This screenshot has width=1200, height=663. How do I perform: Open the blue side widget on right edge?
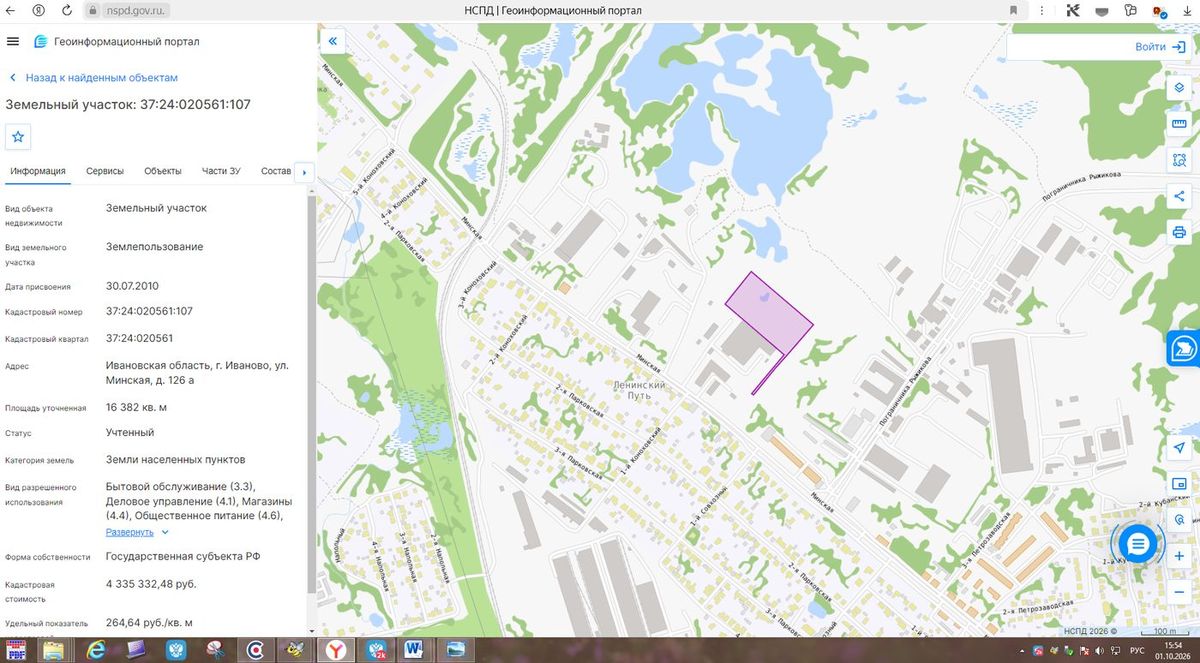point(1184,348)
